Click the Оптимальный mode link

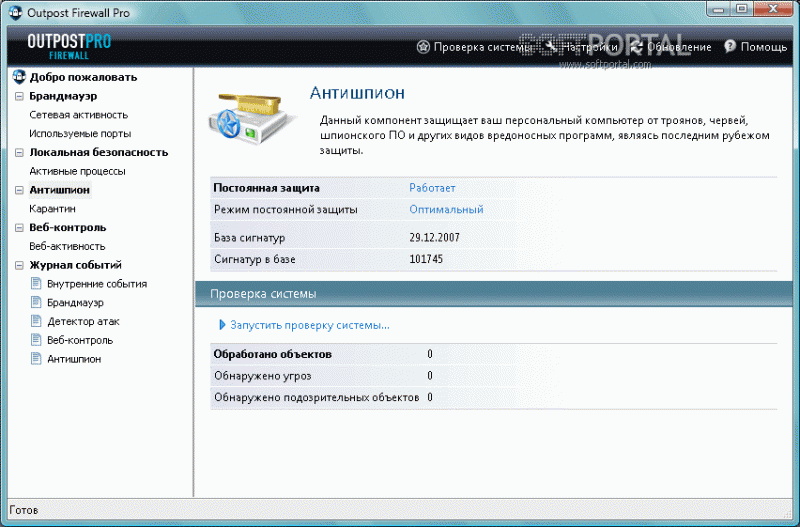tap(446, 209)
